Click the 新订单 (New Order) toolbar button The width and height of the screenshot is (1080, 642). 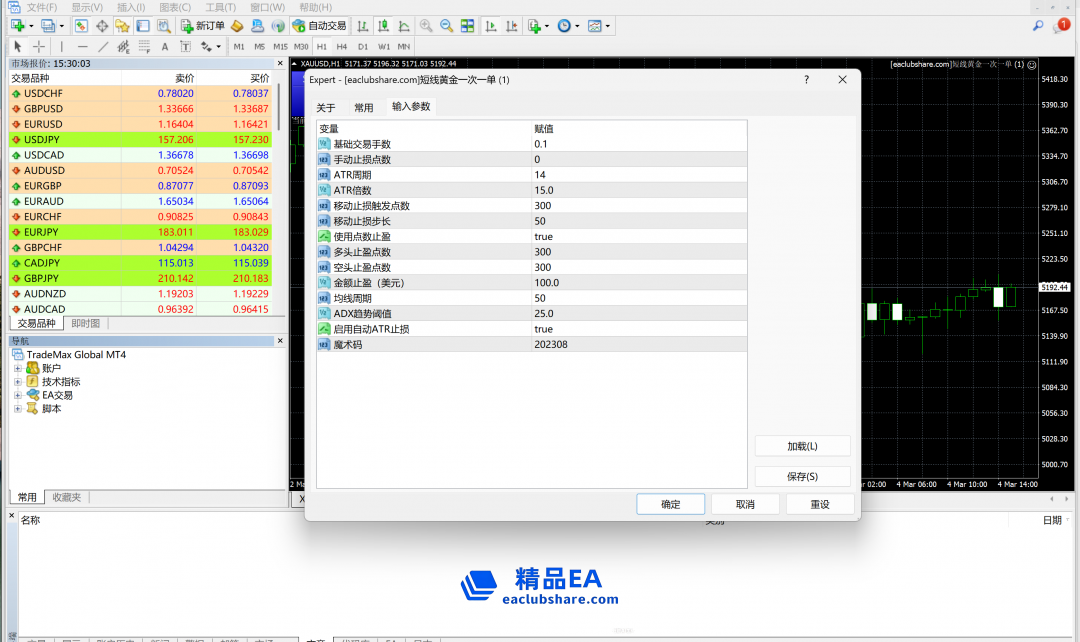pos(203,25)
